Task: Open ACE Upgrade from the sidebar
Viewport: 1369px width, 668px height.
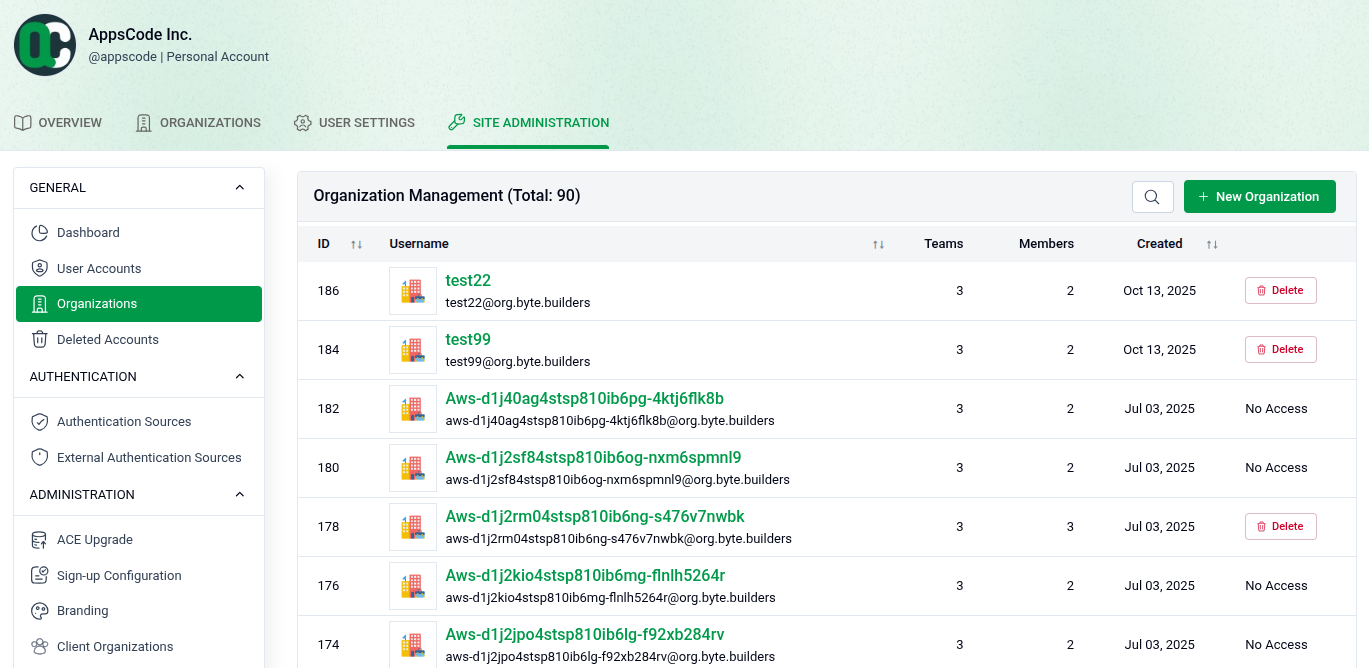Action: coord(38,539)
